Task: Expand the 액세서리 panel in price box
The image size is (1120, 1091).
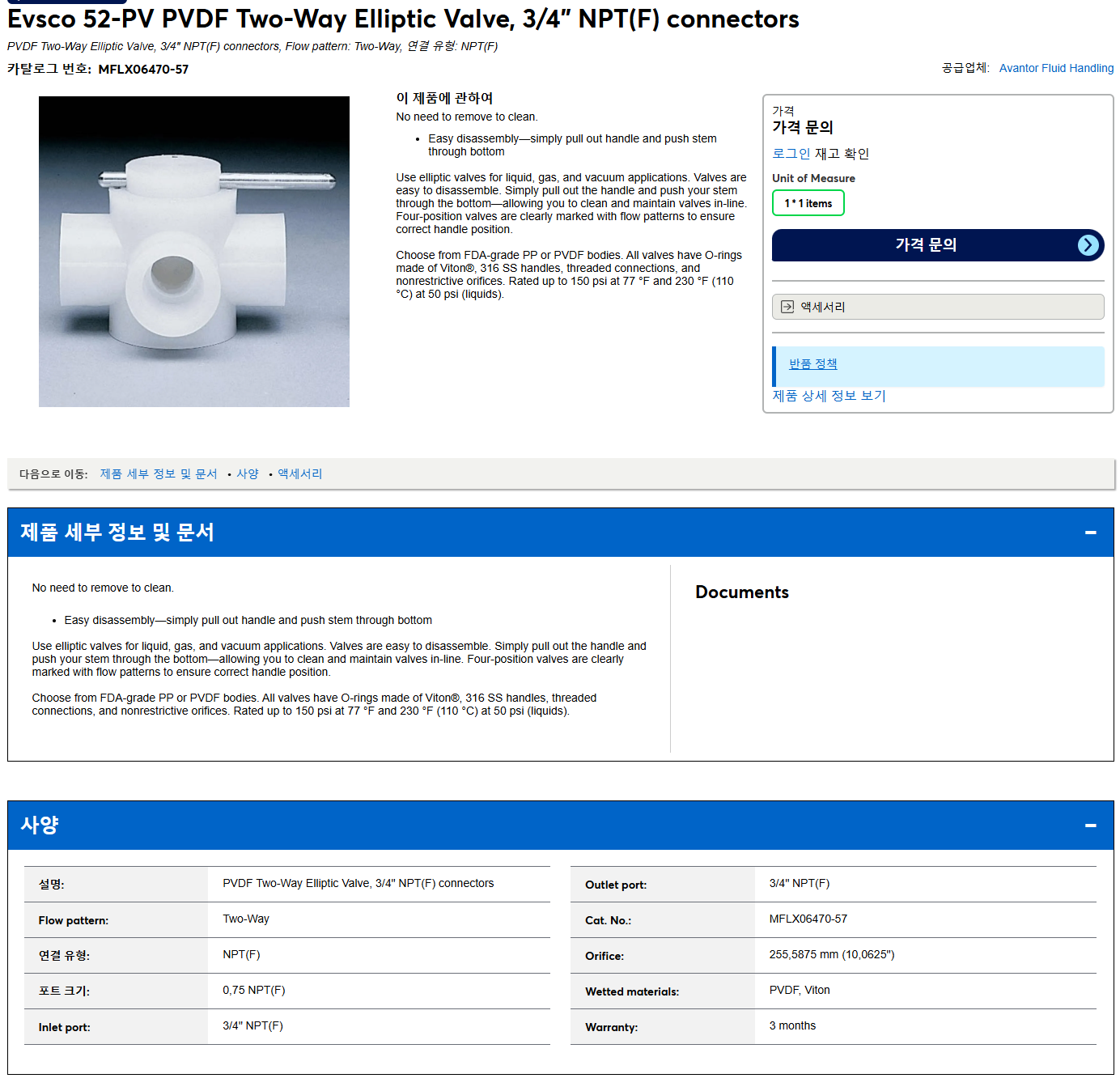Action: 938,307
